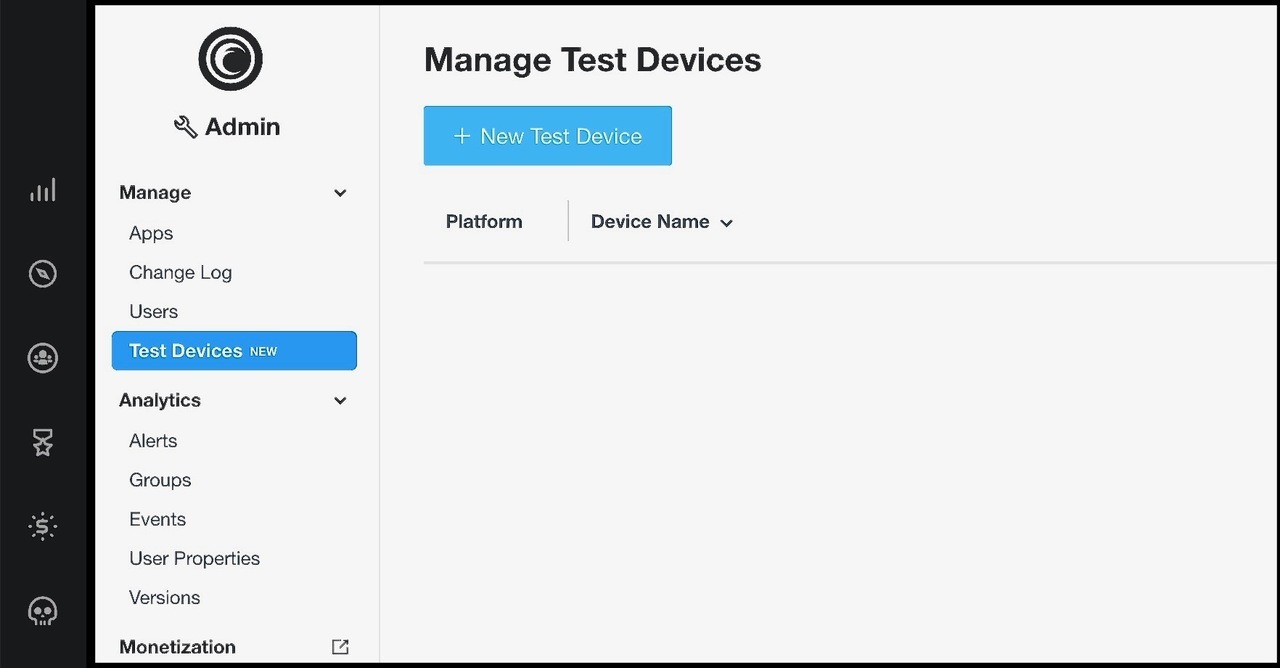This screenshot has height=668, width=1280.
Task: Select the Test Devices menu item
Action: tap(234, 351)
